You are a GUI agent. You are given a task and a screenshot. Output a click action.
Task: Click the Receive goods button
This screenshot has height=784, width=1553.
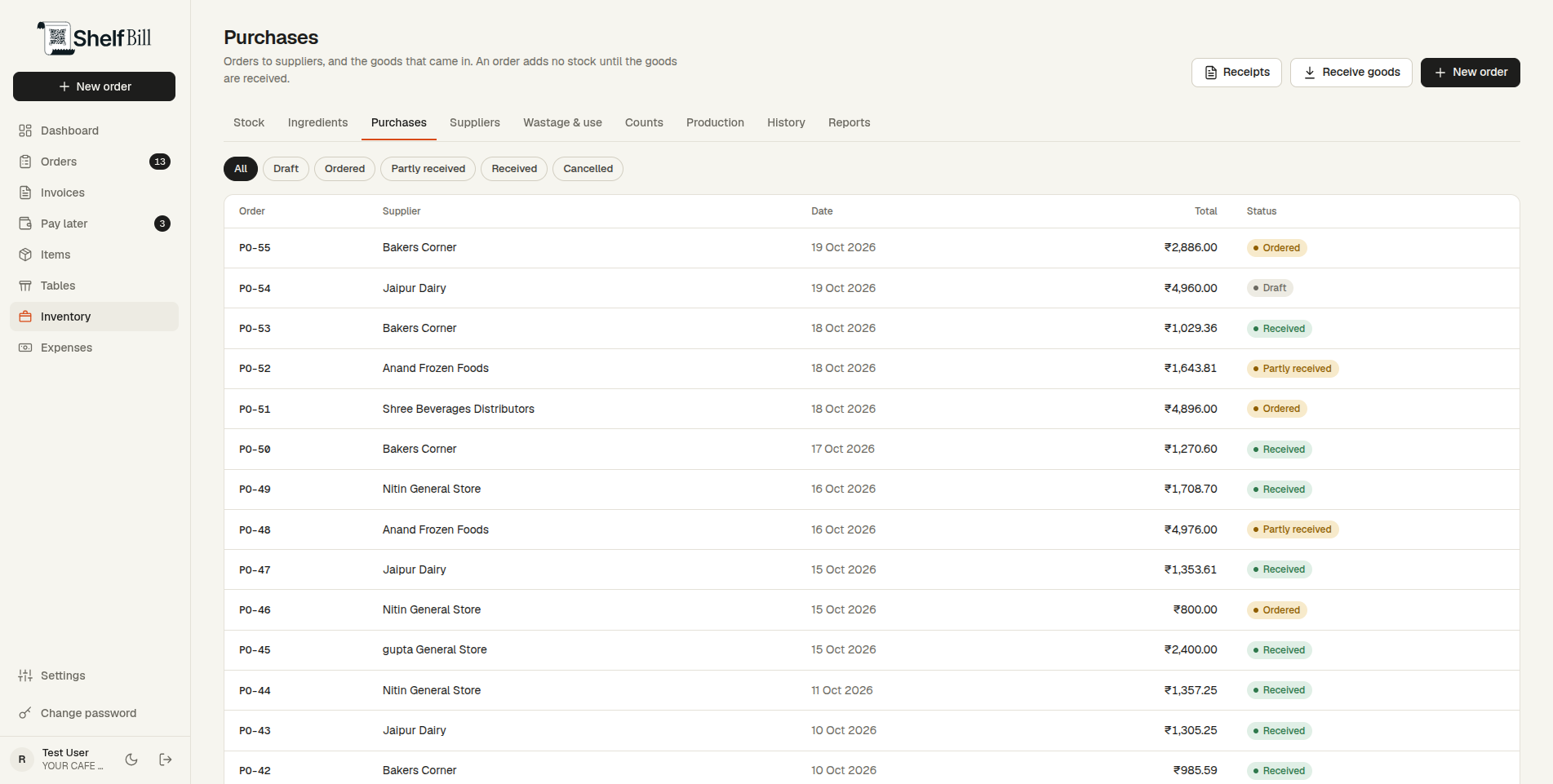1351,73
